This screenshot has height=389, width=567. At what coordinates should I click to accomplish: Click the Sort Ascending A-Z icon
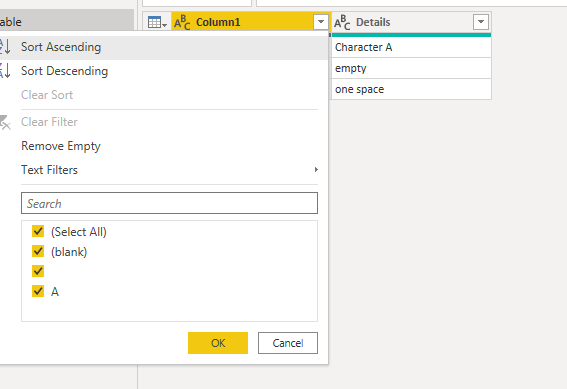(x=5, y=47)
